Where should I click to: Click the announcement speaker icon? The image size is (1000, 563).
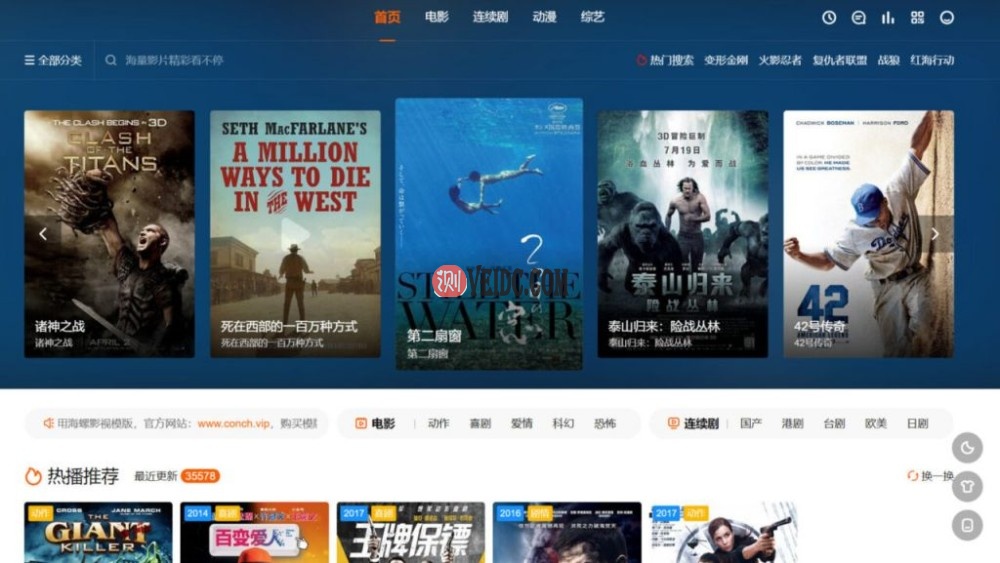click(x=48, y=423)
